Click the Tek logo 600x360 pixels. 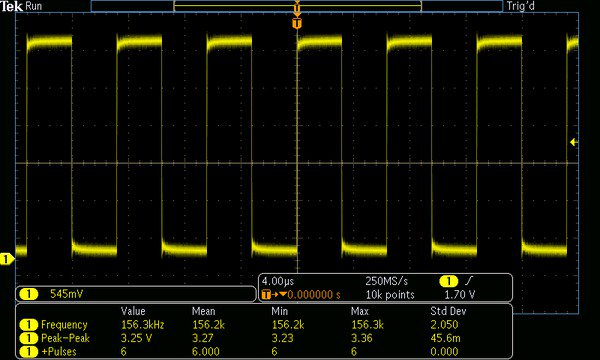pos(11,6)
